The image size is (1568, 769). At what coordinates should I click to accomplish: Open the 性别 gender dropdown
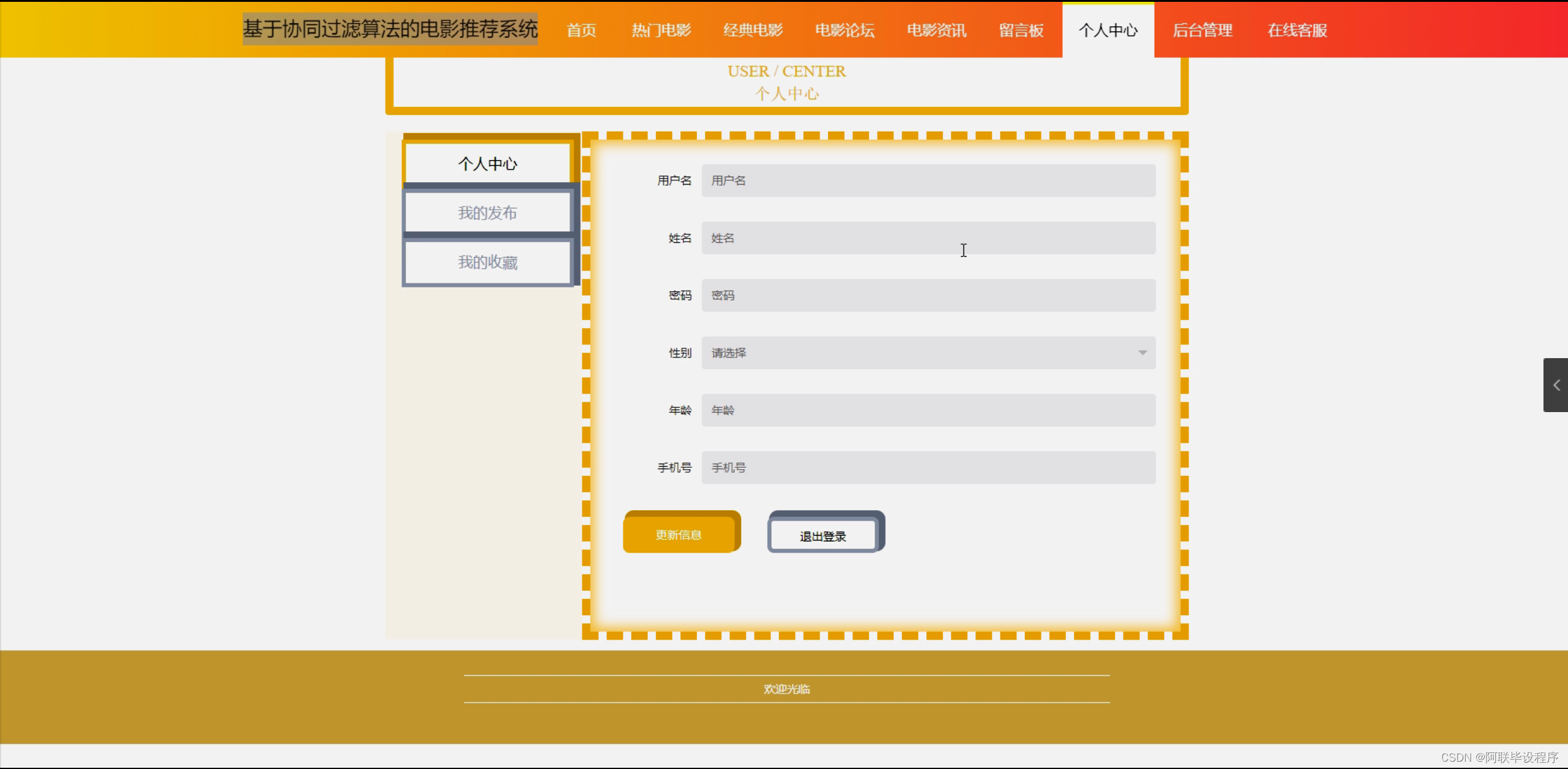tap(927, 353)
